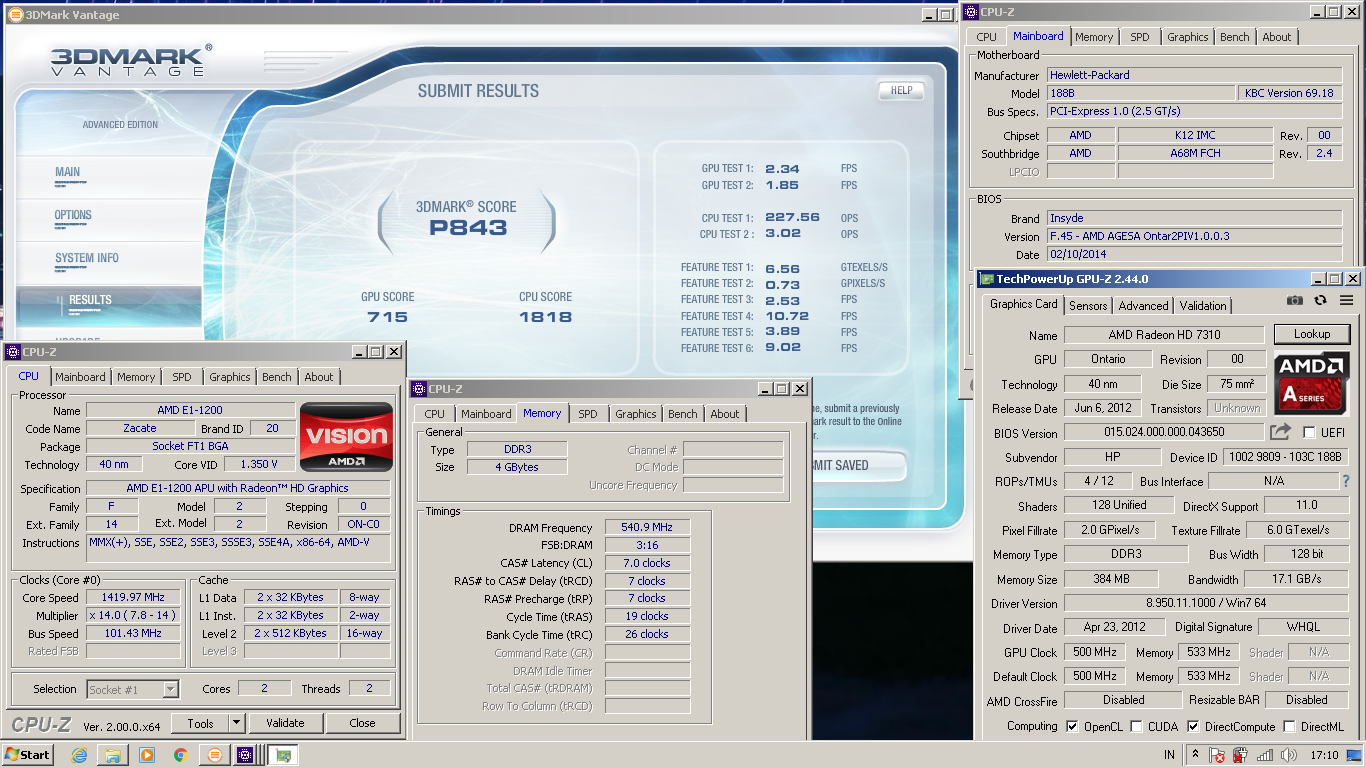Click the Lookup button in GPU-Z
Image resolution: width=1366 pixels, height=768 pixels.
tap(1312, 334)
